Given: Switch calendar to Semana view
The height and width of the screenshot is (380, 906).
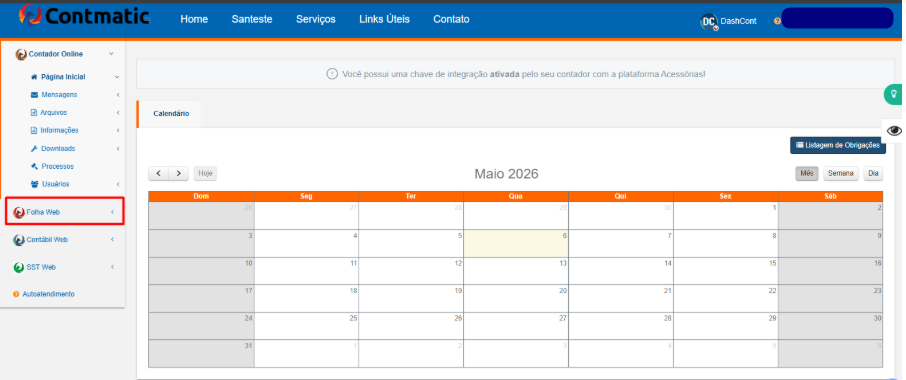Looking at the screenshot, I should 841,173.
